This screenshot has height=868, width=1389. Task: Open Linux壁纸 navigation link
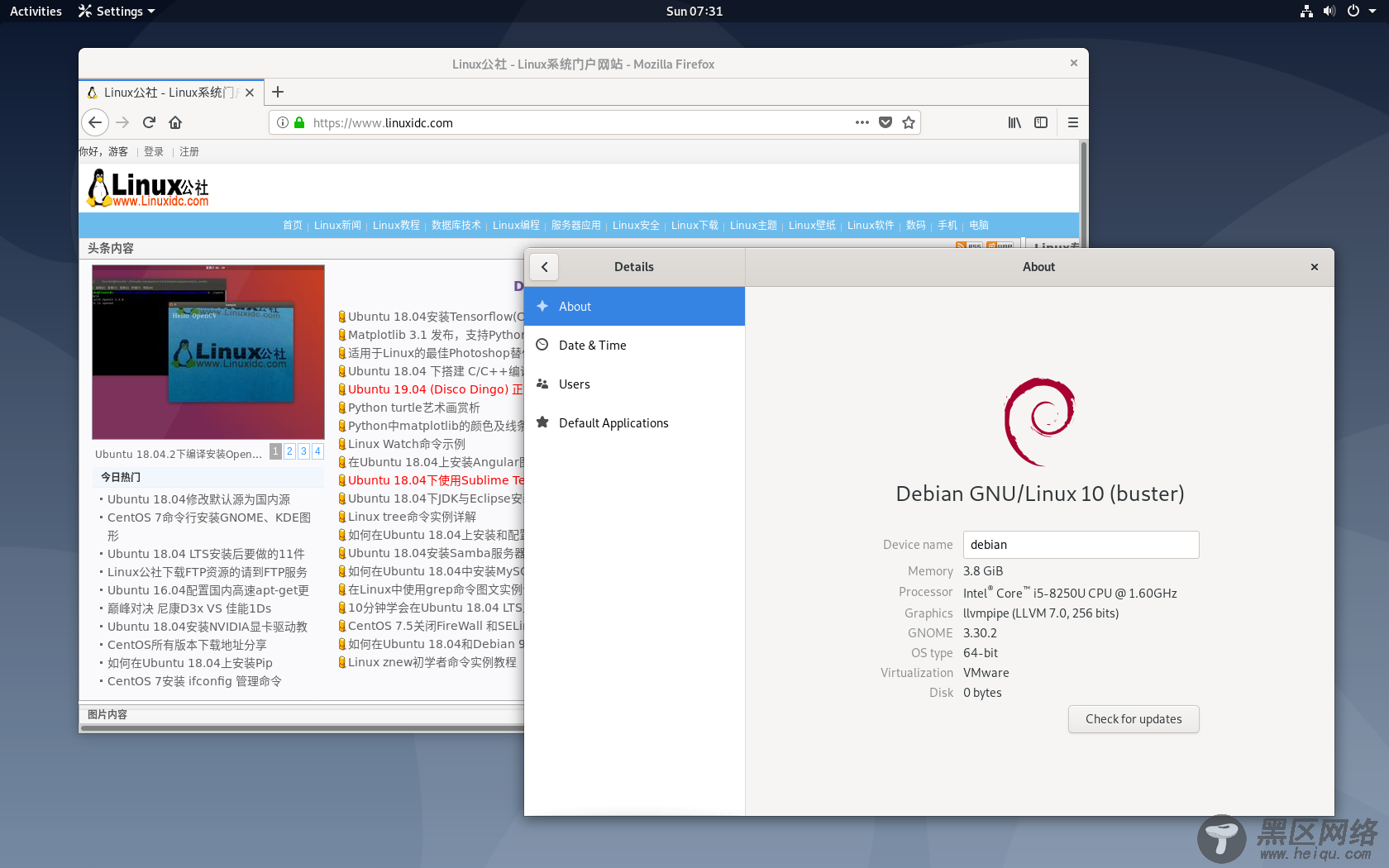pyautogui.click(x=812, y=225)
